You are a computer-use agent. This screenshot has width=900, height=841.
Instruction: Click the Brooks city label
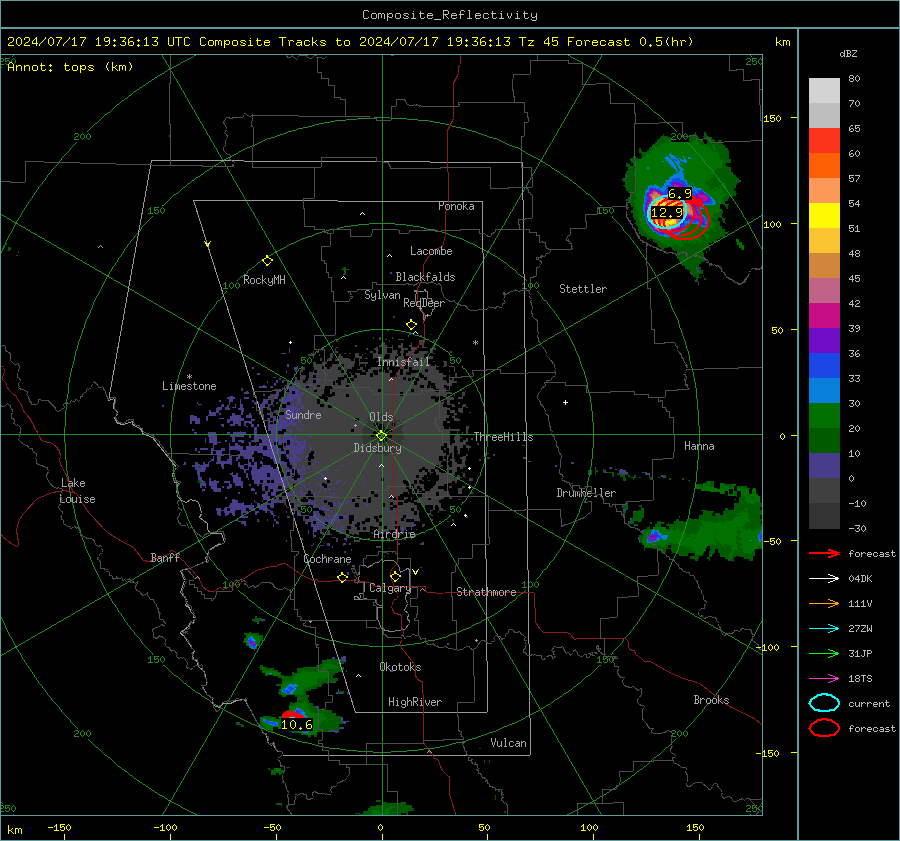coord(711,700)
